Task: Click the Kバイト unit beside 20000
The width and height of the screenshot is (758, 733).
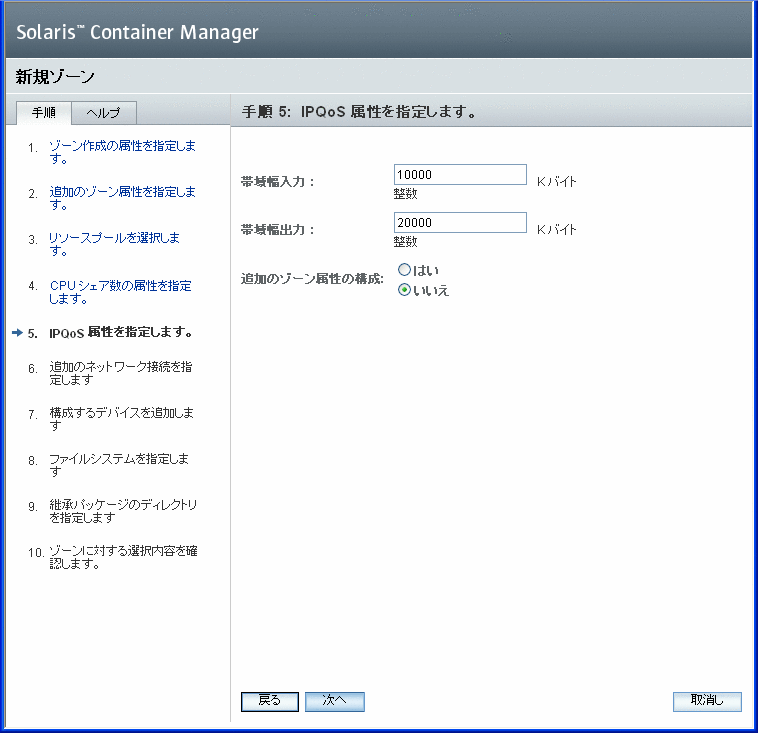Action: pos(556,230)
